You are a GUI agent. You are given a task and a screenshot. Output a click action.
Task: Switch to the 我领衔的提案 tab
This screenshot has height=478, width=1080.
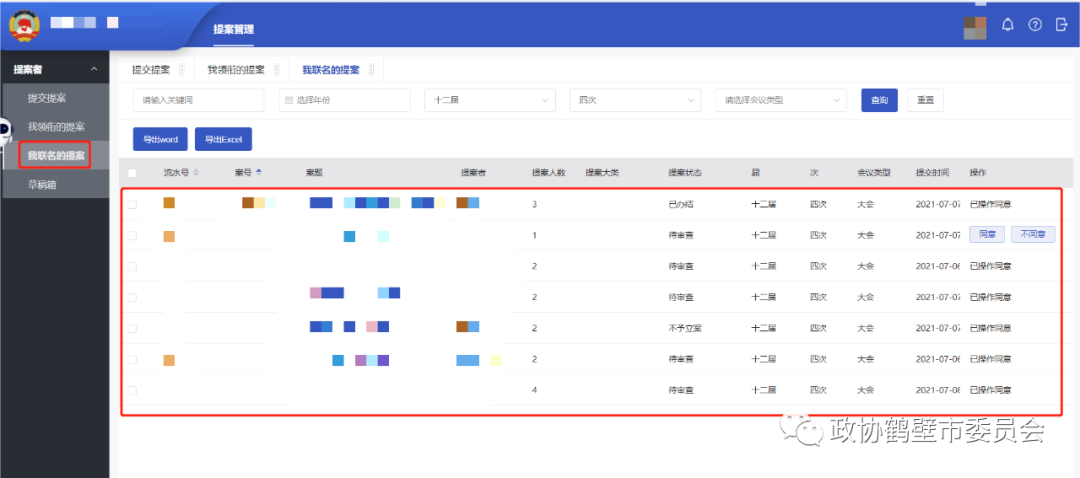point(236,70)
